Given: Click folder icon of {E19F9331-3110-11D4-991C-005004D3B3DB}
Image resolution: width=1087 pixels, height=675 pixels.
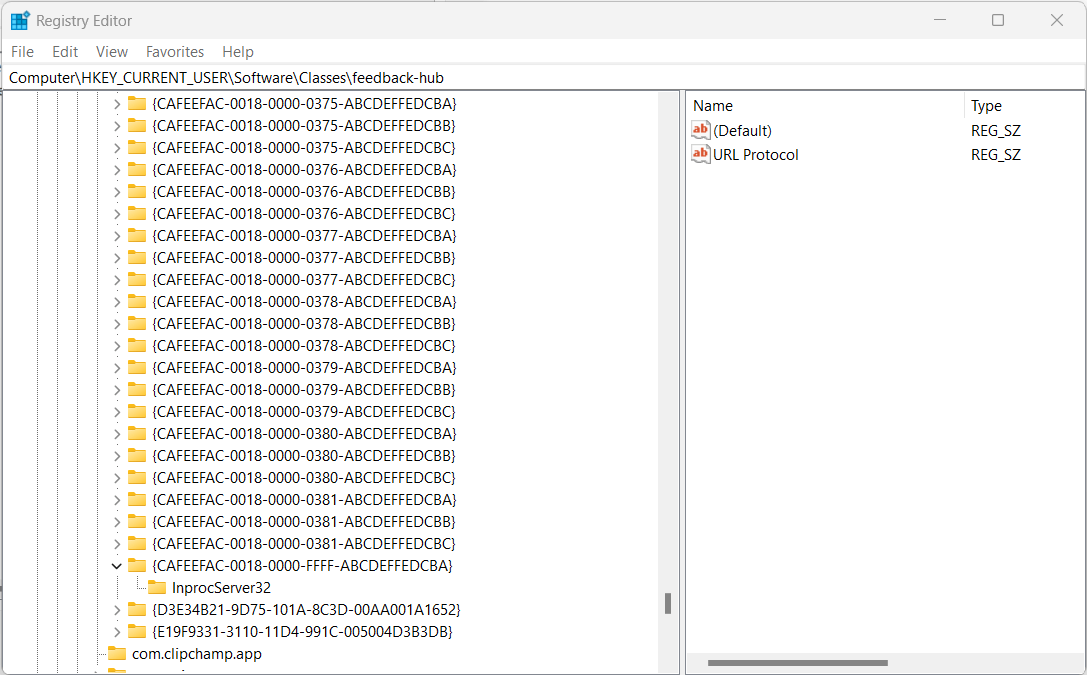Looking at the screenshot, I should pyautogui.click(x=137, y=632).
